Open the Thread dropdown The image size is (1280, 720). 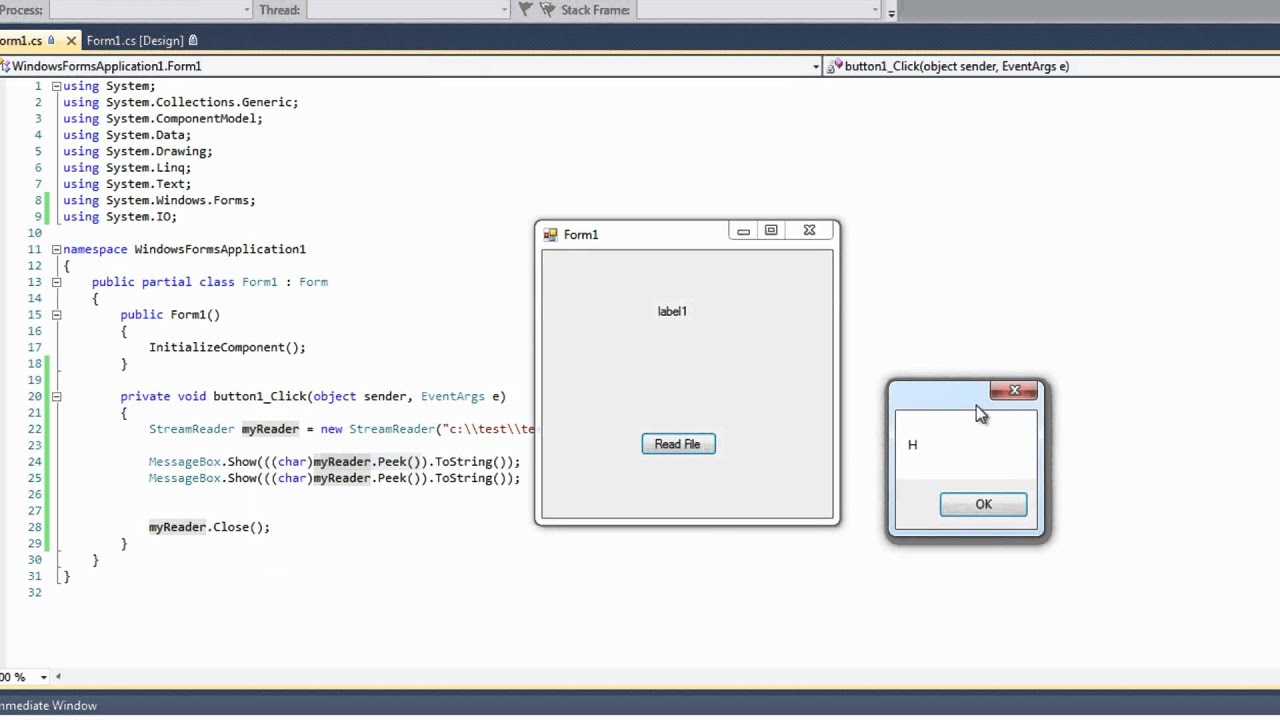point(504,10)
